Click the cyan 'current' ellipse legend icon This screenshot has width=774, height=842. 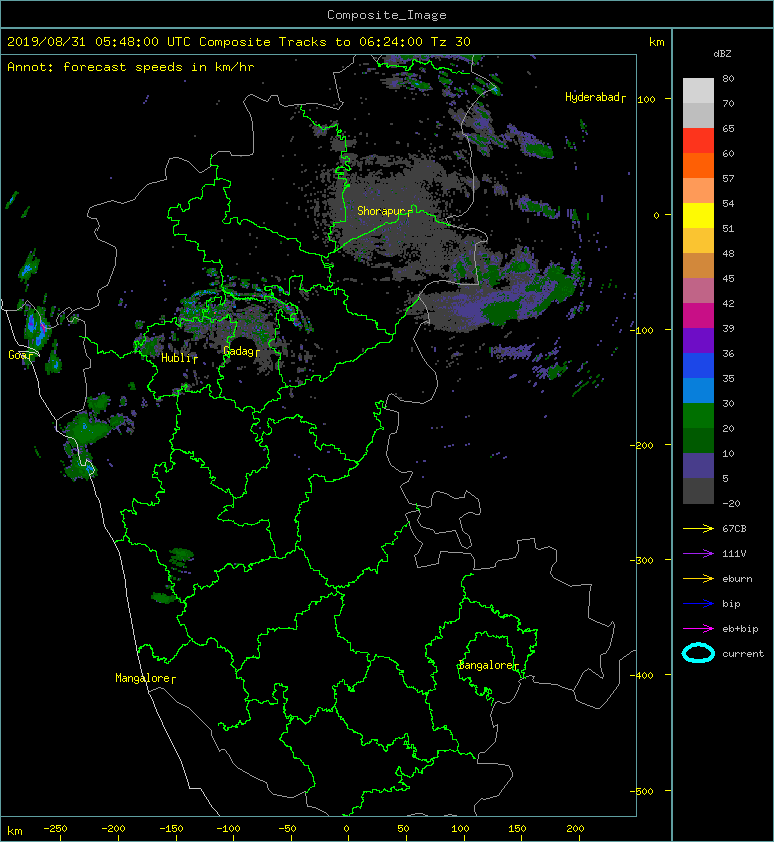click(698, 653)
